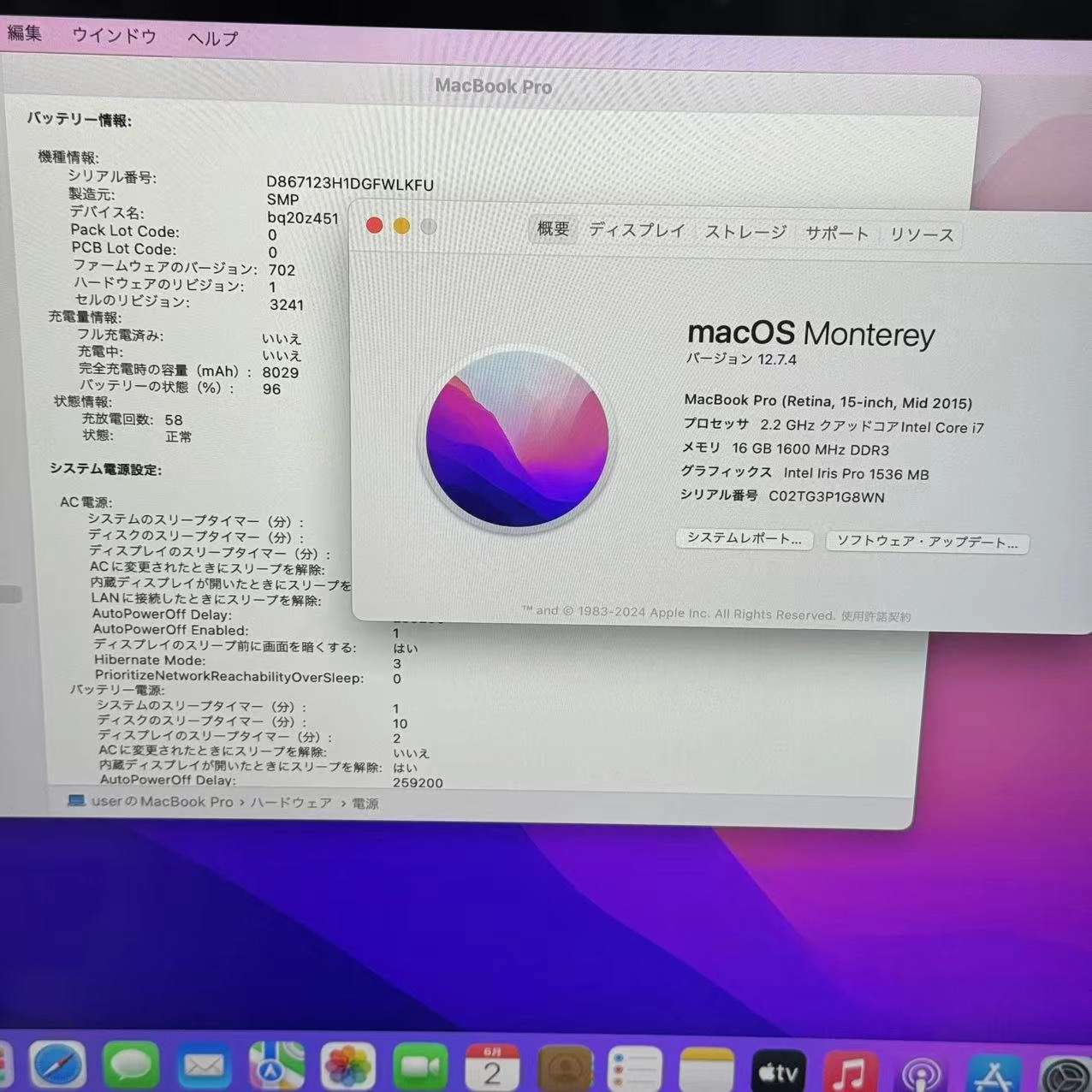This screenshot has height=1092, width=1092.
Task: Open the Music app in the Dock
Action: tap(850, 1067)
